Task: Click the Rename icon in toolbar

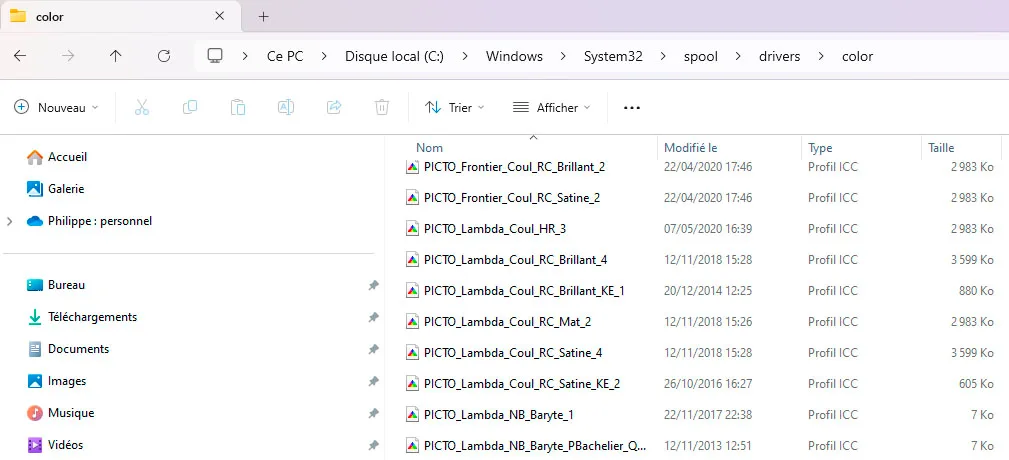Action: [x=286, y=107]
